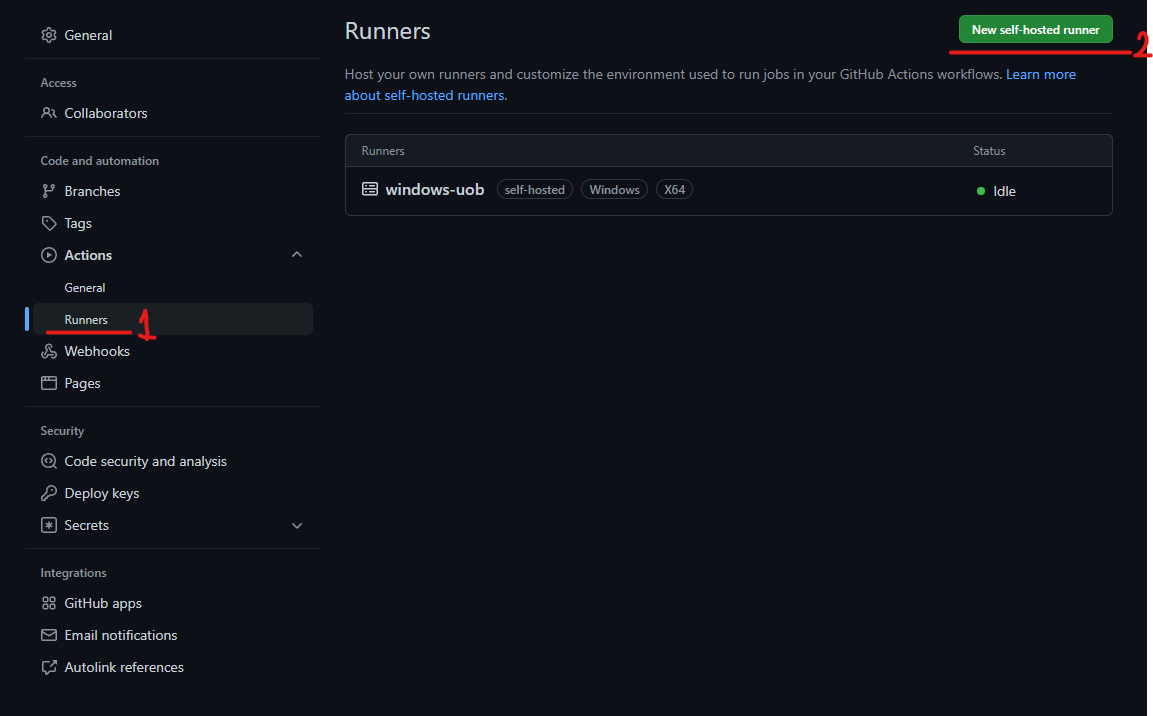This screenshot has height=716, width=1153.
Task: Click the Webhooks icon in sidebar
Action: tap(48, 351)
